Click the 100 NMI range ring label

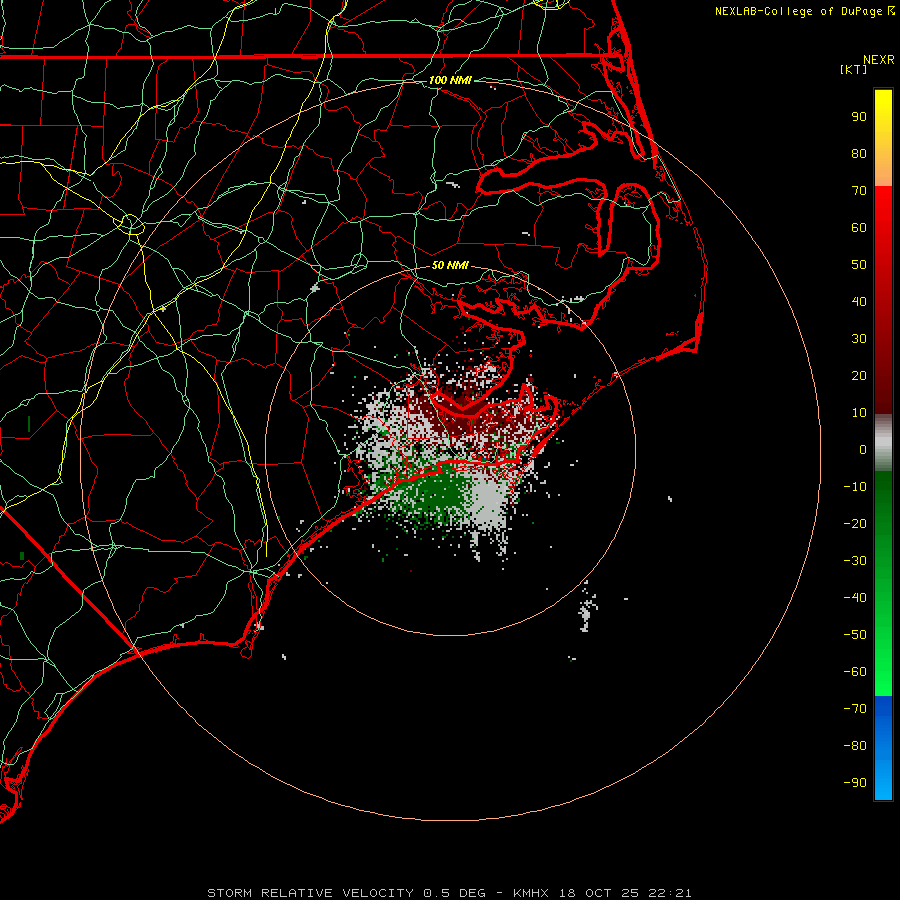coord(450,80)
